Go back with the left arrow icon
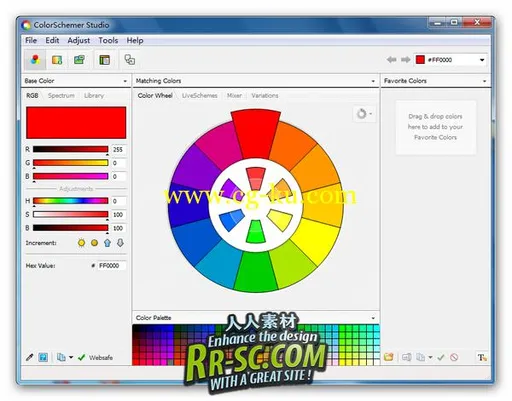 392,60
